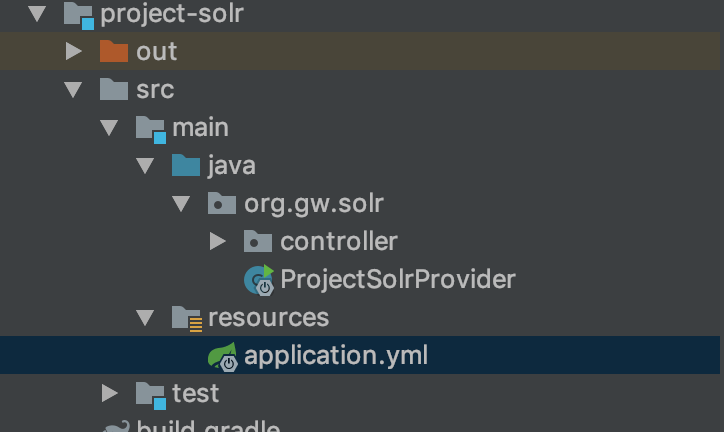Viewport: 724px width, 432px height.
Task: Click the resources folder icon
Action: point(187,318)
